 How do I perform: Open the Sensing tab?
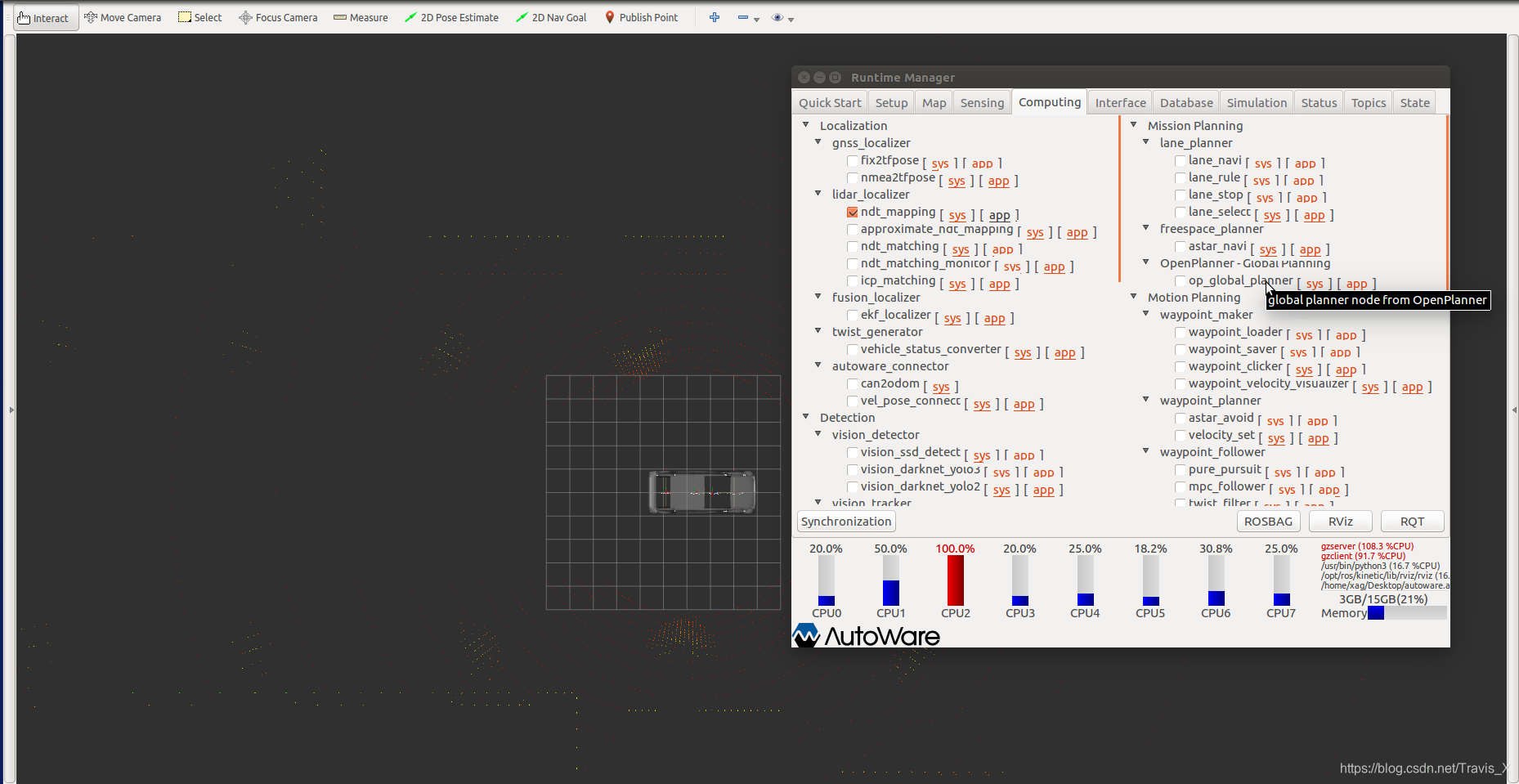[x=982, y=103]
